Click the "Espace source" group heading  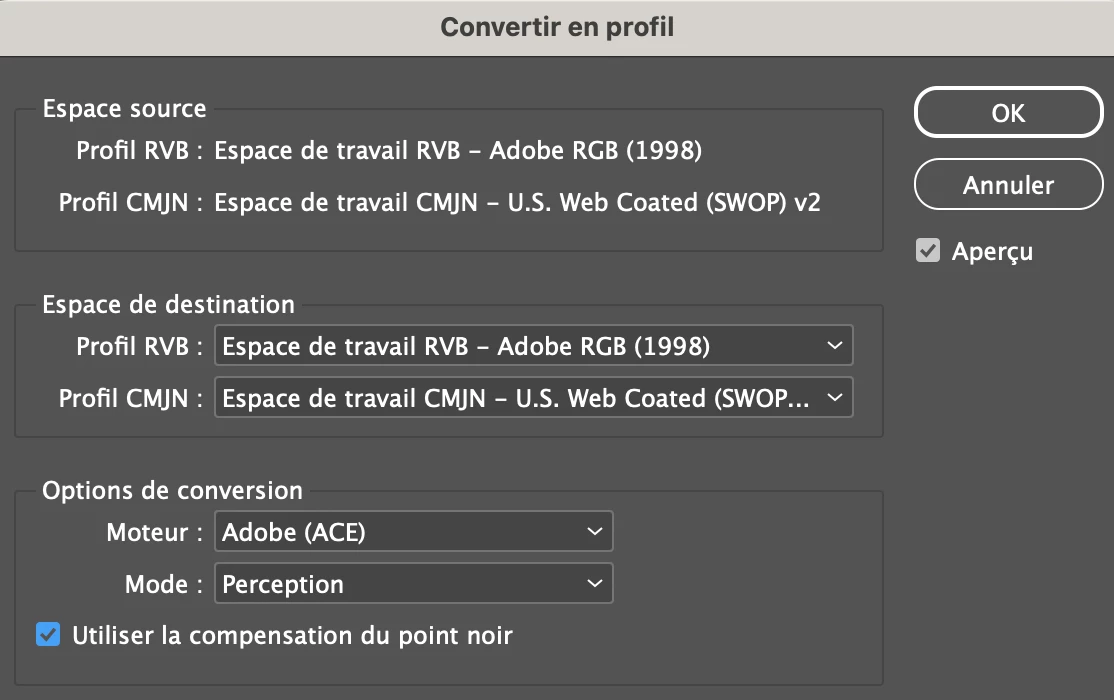pyautogui.click(x=124, y=109)
